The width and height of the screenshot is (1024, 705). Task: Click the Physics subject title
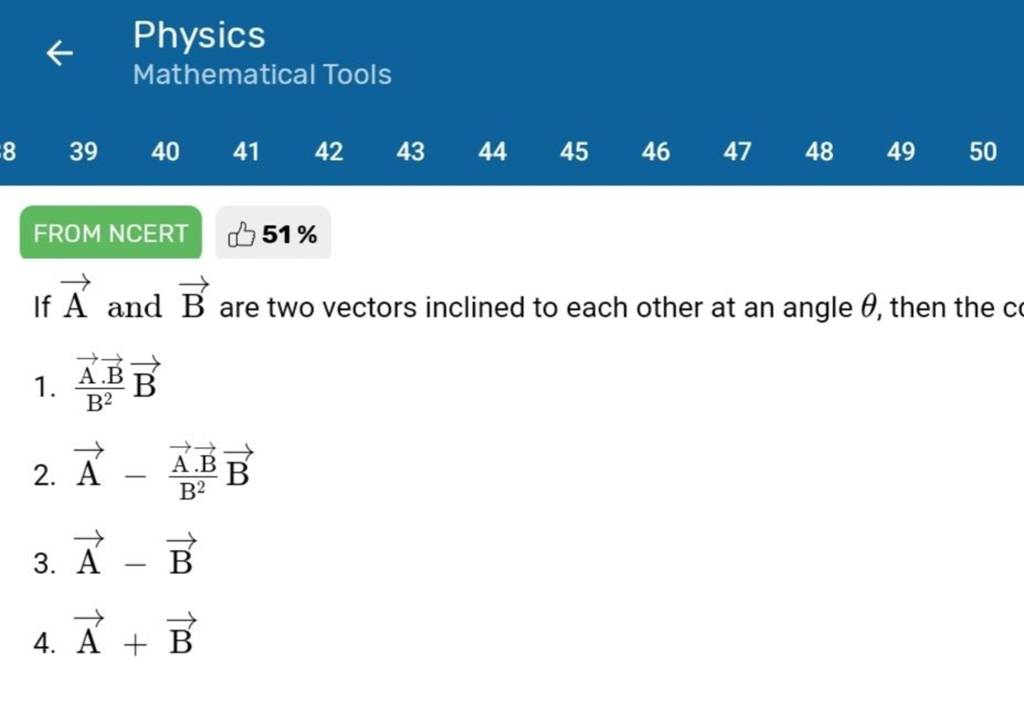pyautogui.click(x=199, y=35)
